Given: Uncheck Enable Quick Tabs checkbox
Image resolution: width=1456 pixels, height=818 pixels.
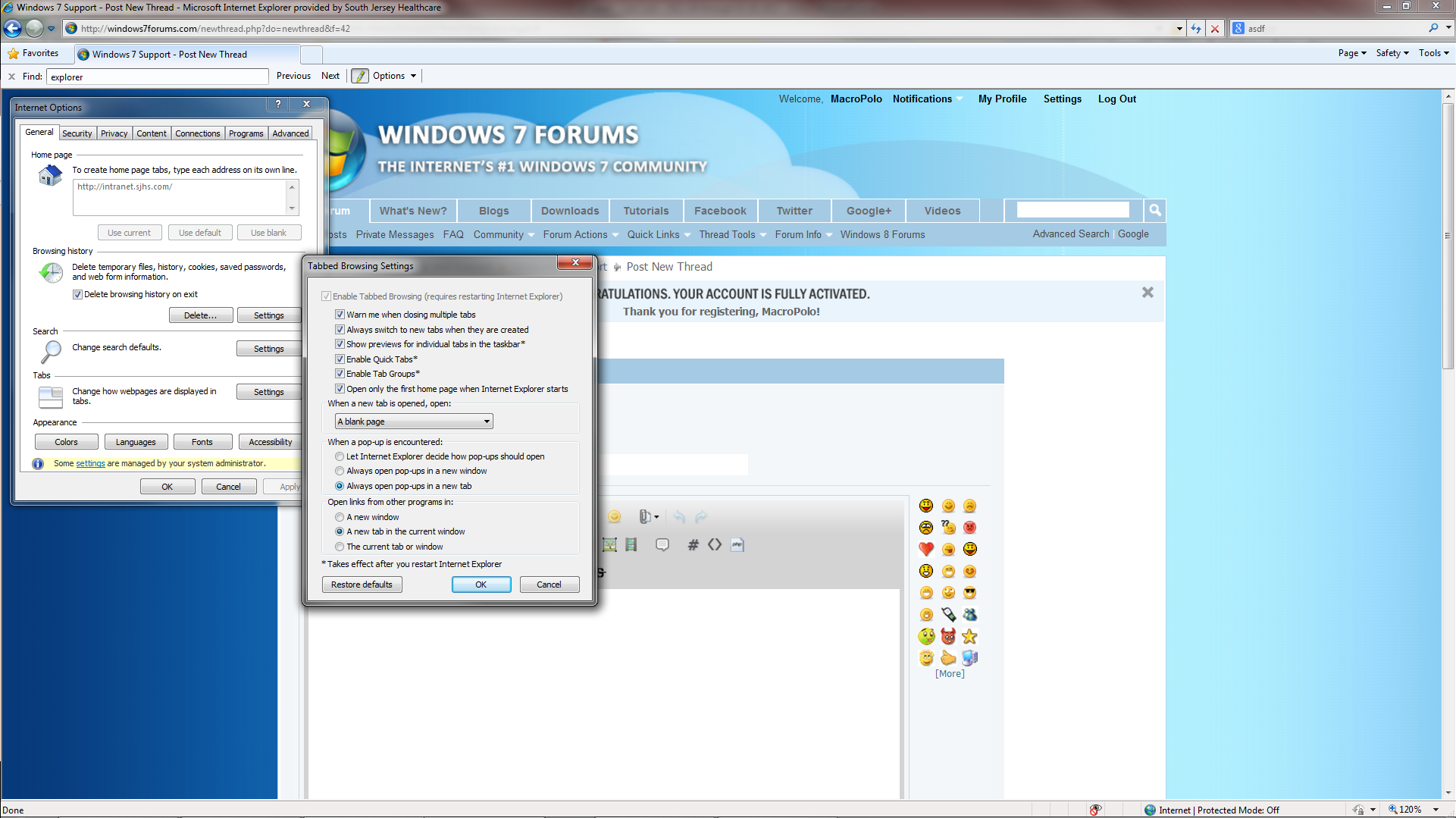Looking at the screenshot, I should pos(340,359).
